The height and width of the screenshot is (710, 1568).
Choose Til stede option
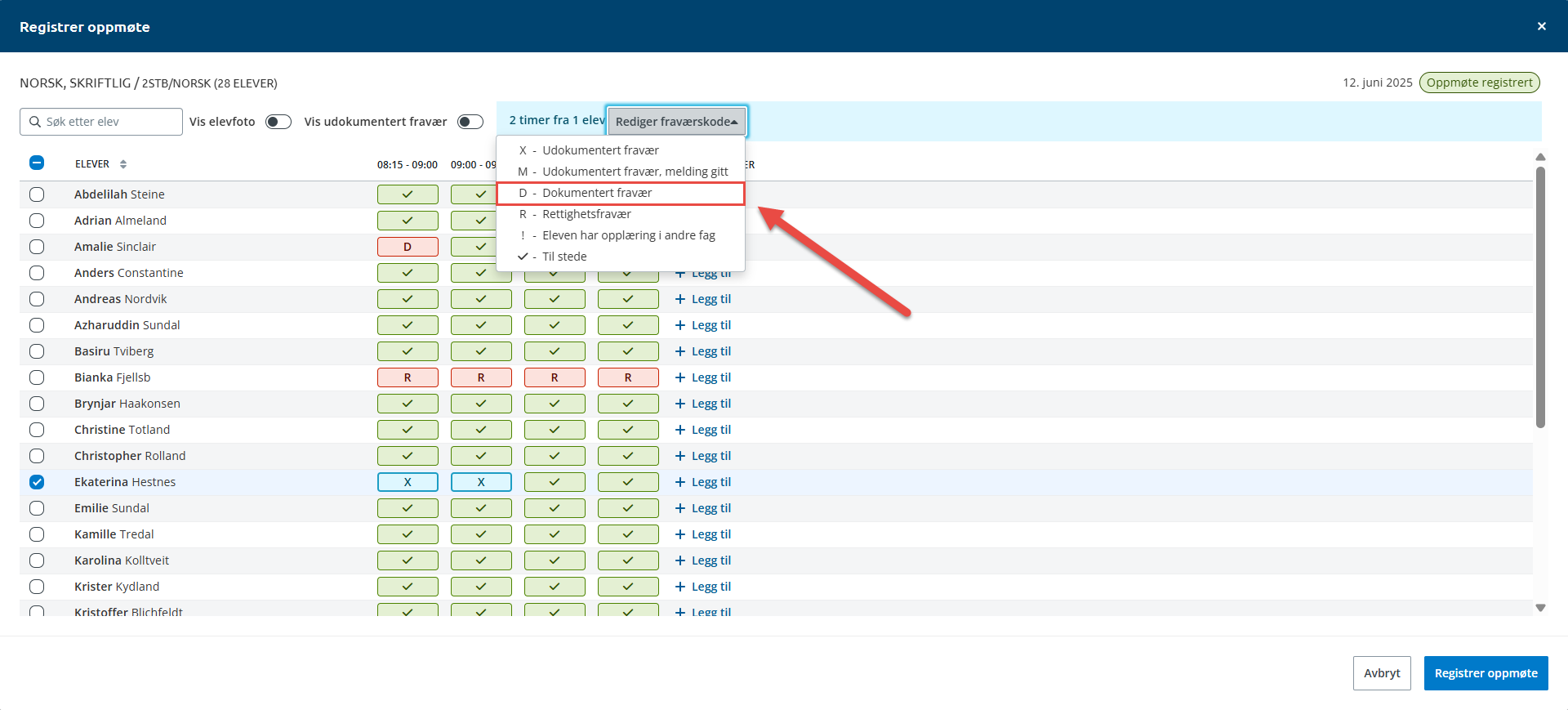click(x=621, y=257)
